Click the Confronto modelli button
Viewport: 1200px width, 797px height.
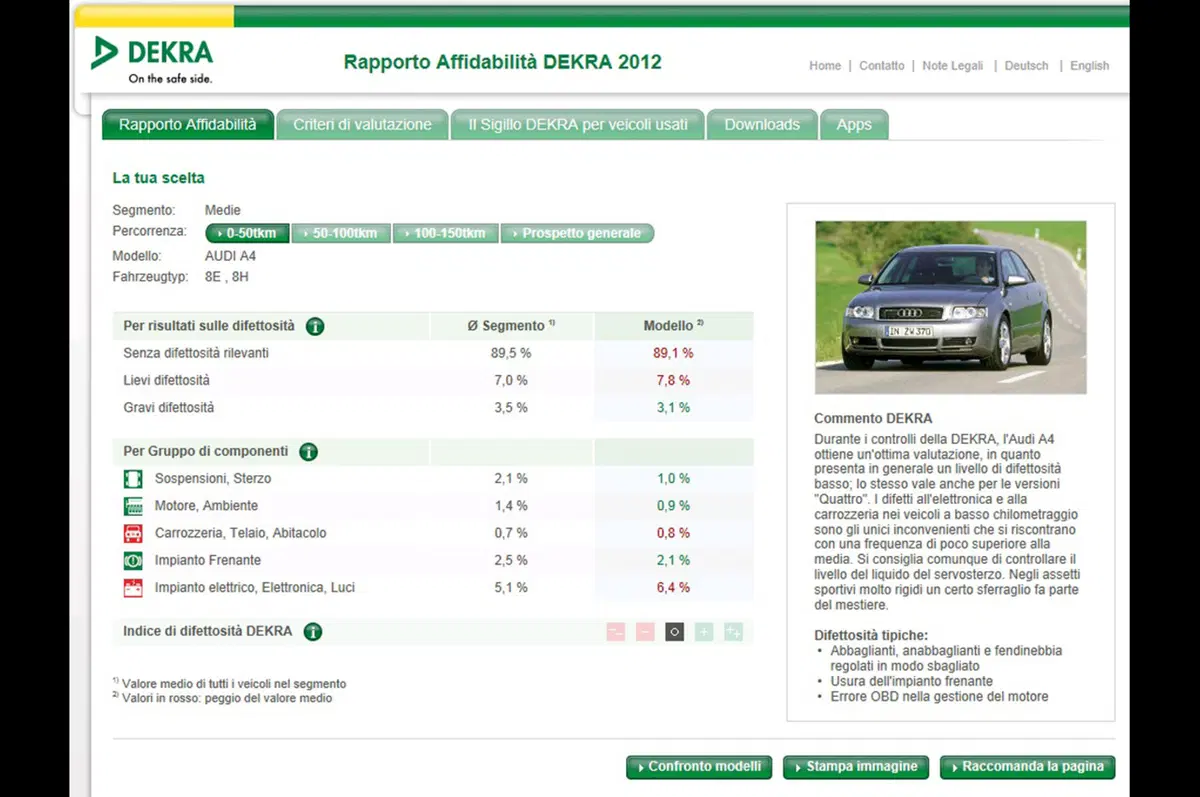700,767
